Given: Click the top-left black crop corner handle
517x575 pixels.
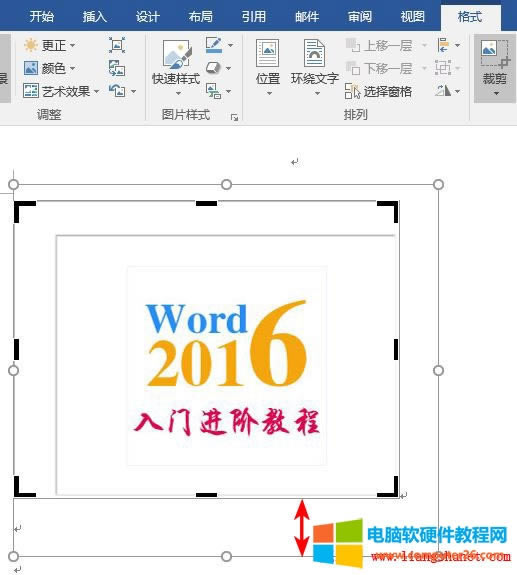Looking at the screenshot, I should pos(24,211).
